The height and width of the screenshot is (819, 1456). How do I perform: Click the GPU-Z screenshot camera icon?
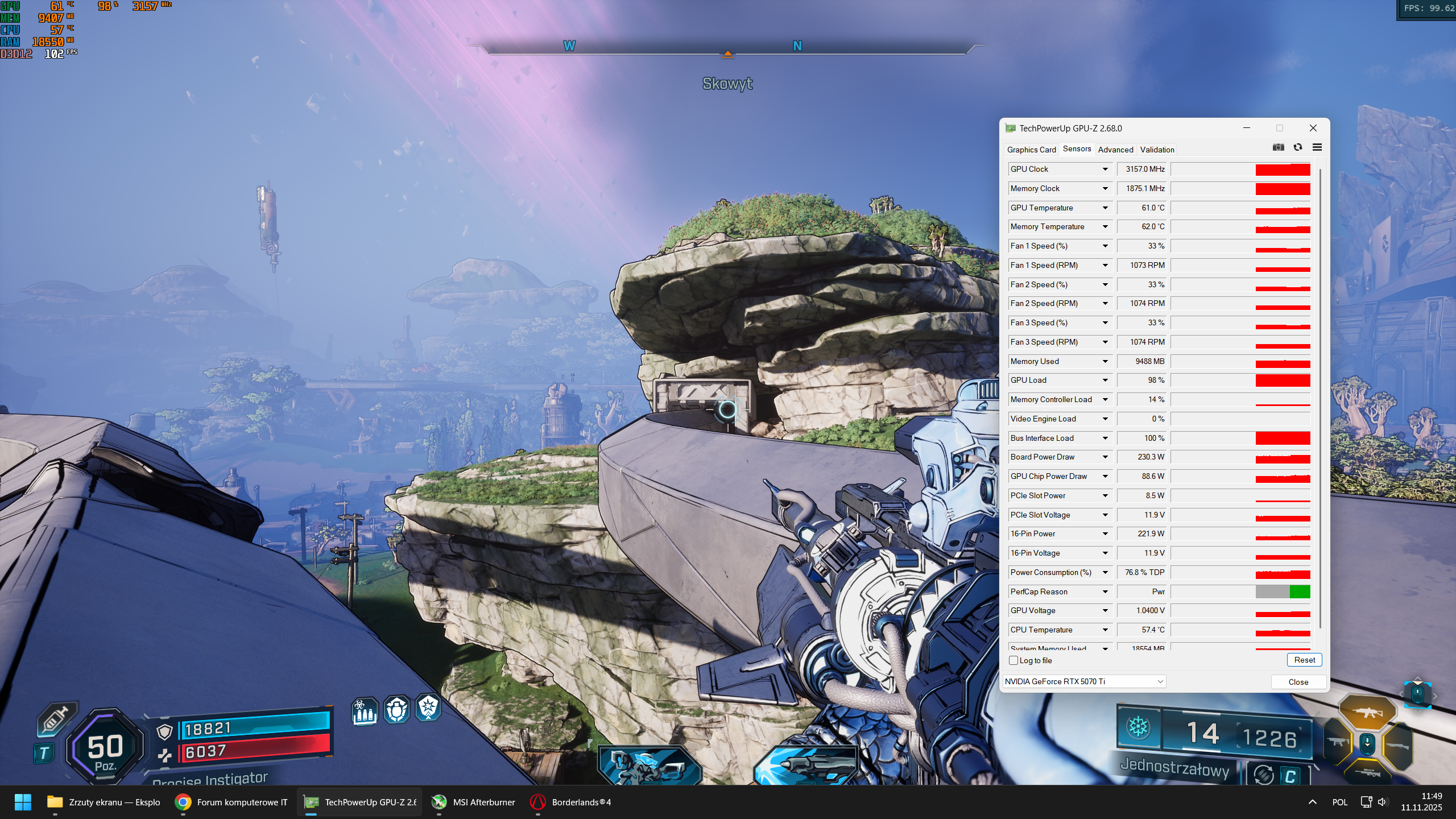(1278, 147)
